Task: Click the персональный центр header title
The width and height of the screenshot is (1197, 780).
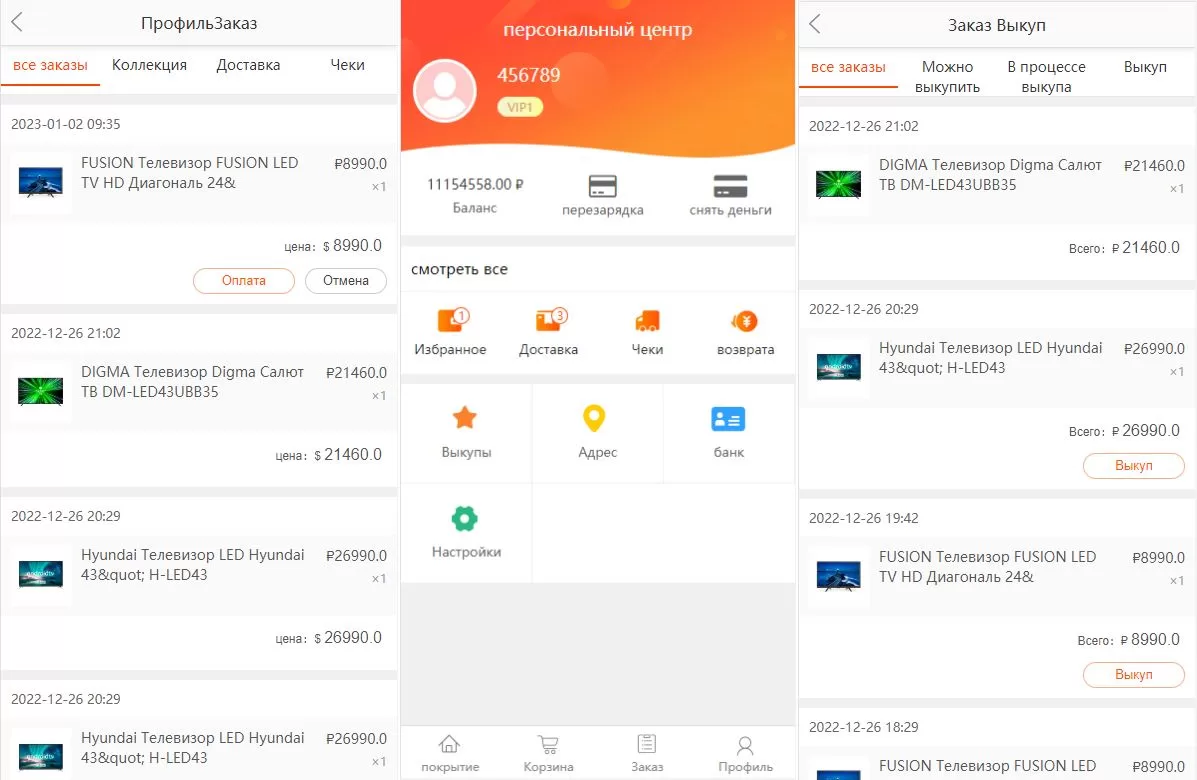Action: 598,30
